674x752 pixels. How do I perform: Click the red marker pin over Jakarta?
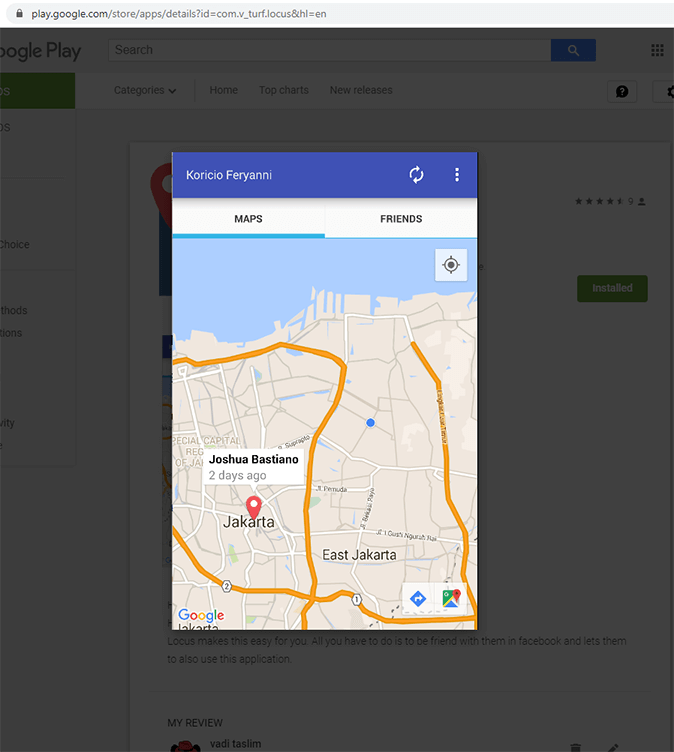[x=254, y=508]
